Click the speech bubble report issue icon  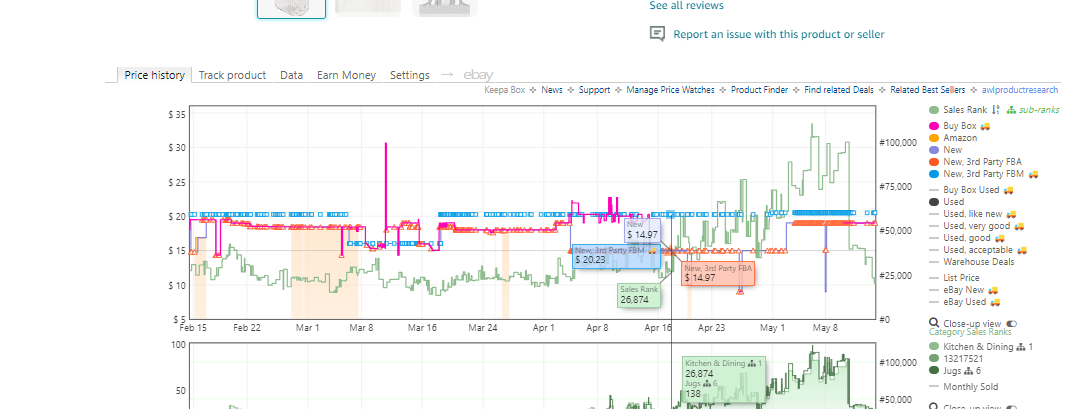tap(657, 33)
